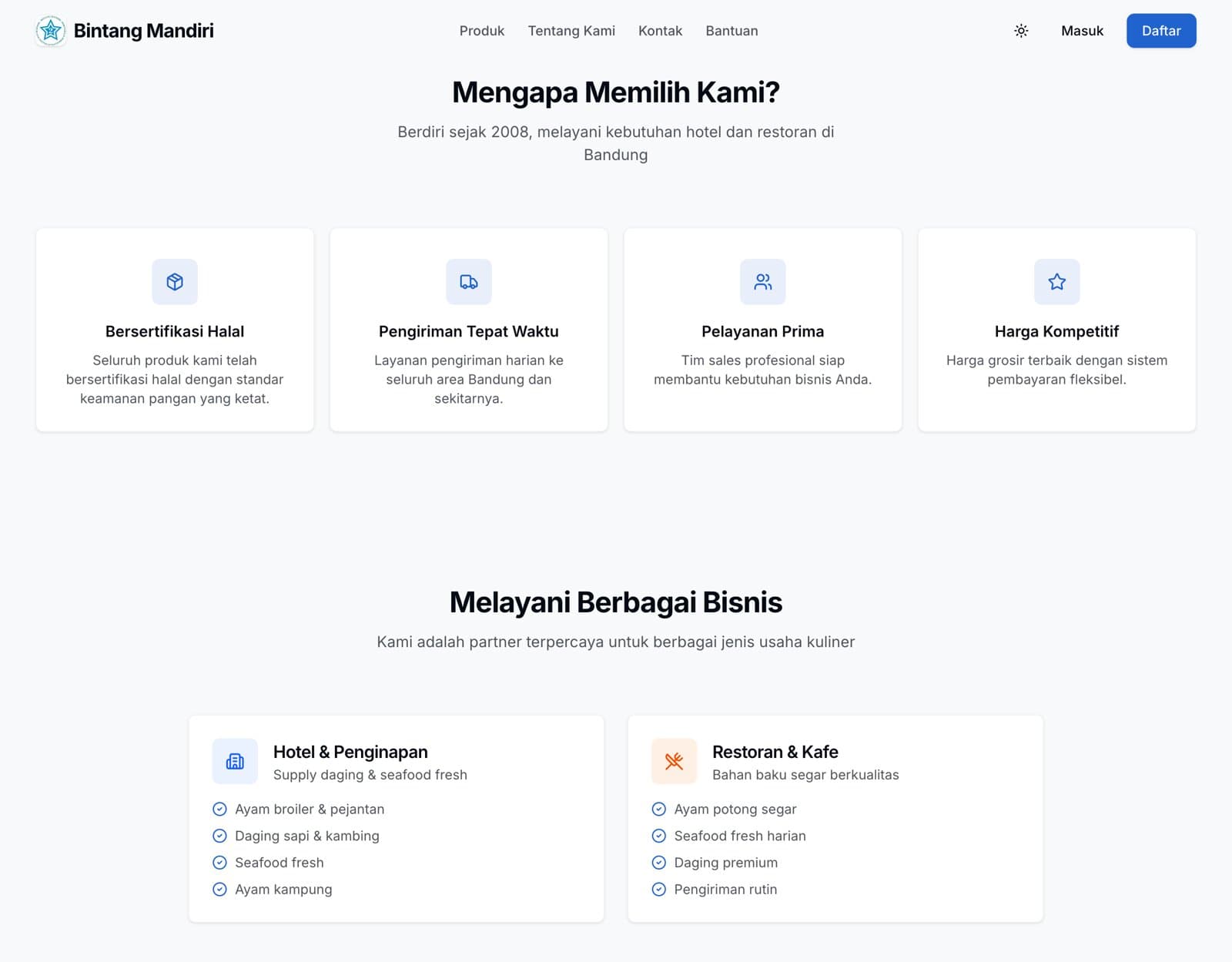Viewport: 1232px width, 962px height.
Task: Click the Ayam potong segar text
Action: [x=735, y=809]
